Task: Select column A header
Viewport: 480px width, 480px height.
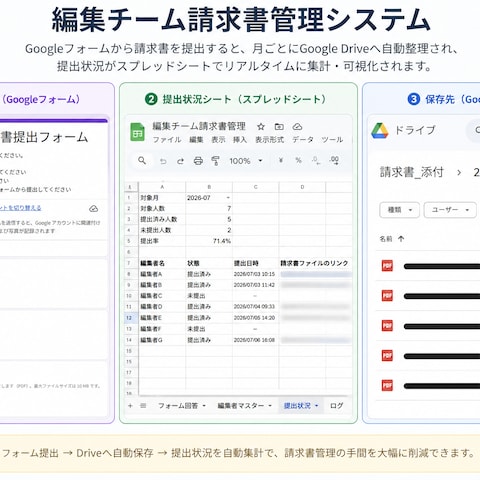Action: 162,187
